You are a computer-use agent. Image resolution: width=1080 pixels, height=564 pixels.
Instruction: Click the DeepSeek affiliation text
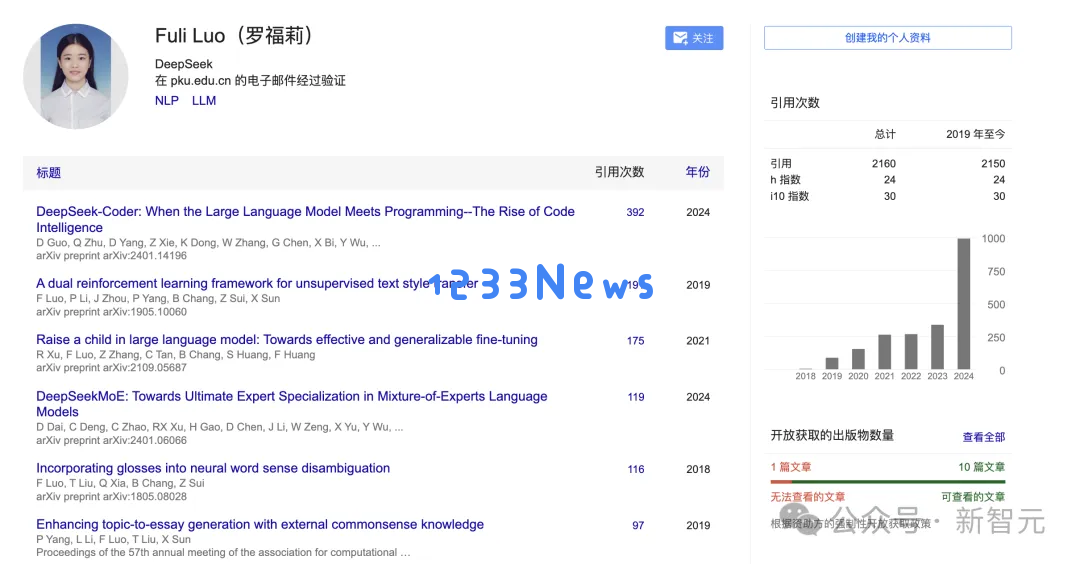tap(183, 64)
